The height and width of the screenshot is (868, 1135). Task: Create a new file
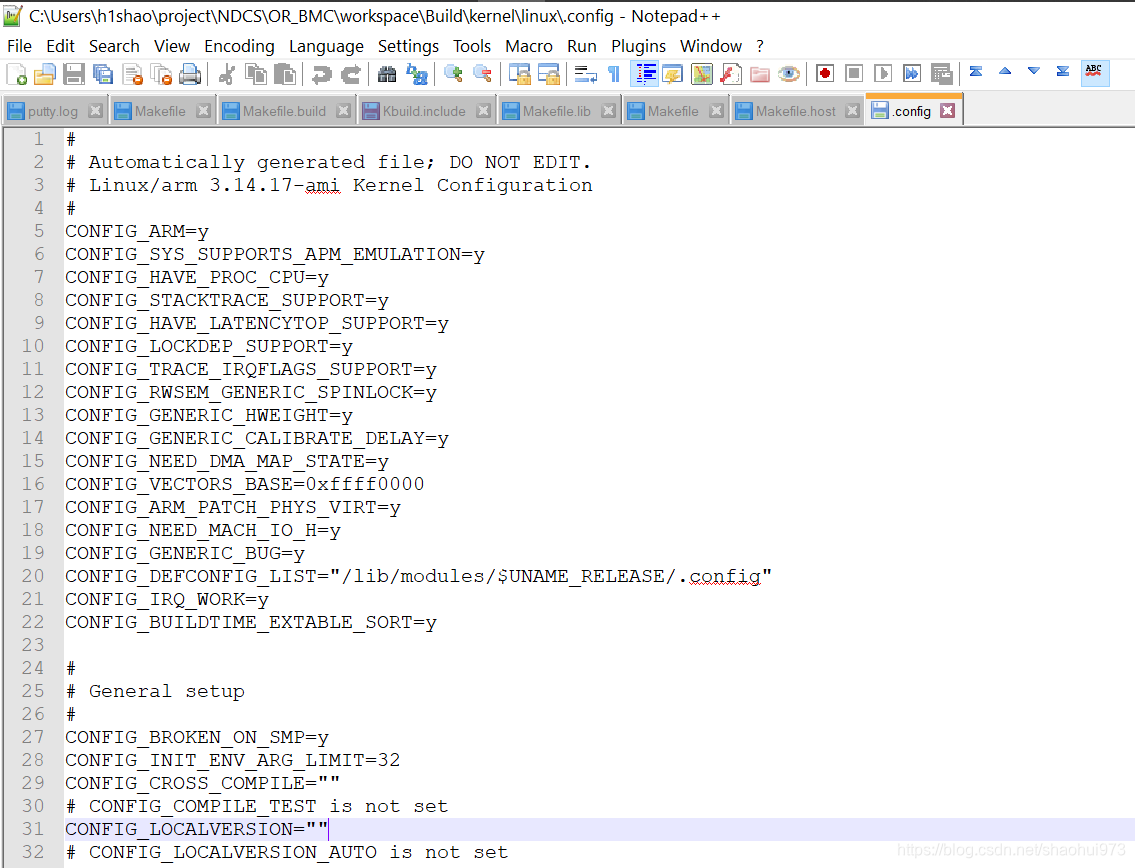(15, 74)
